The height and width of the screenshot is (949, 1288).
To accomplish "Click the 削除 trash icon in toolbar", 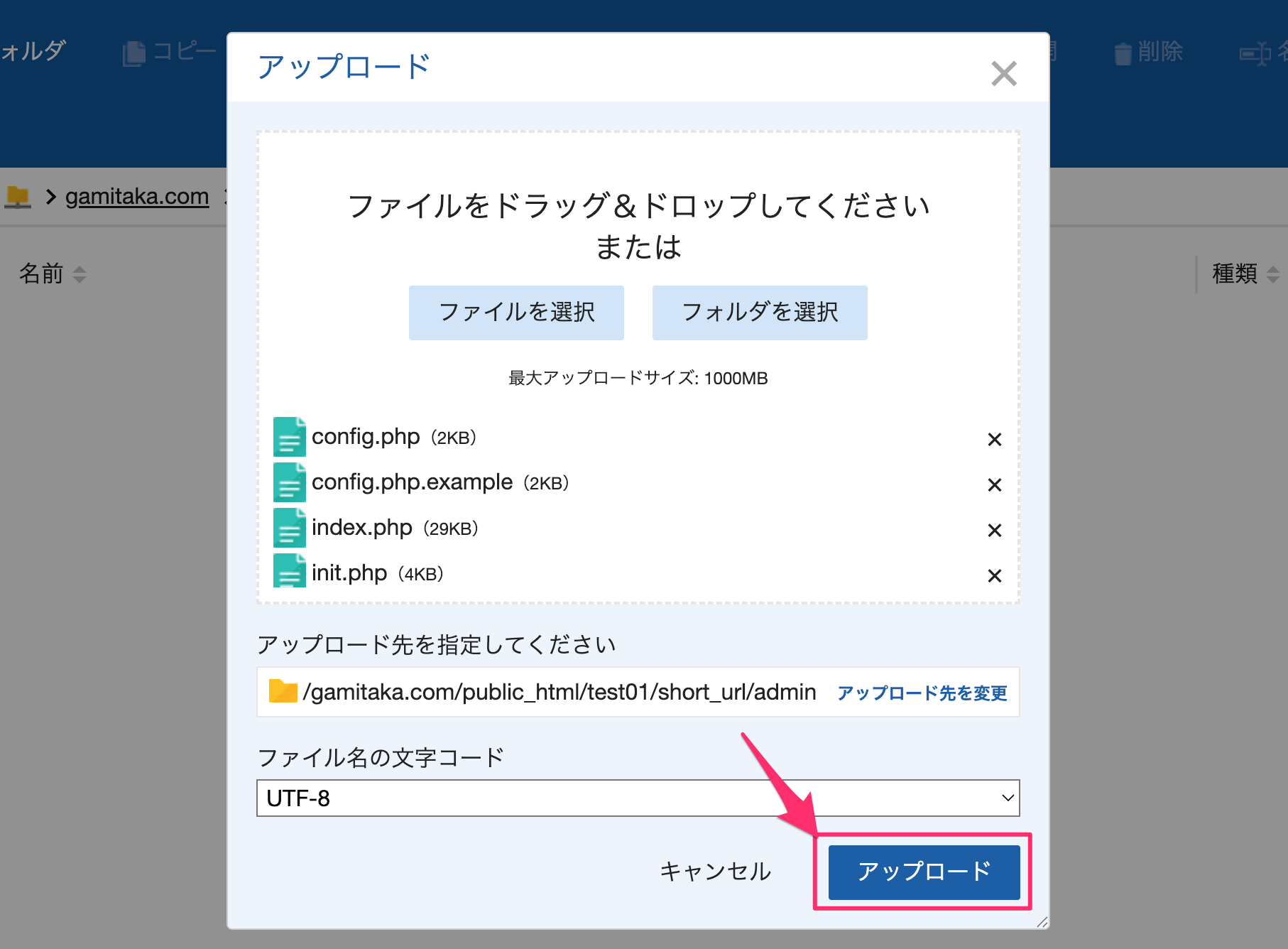I will (1123, 53).
